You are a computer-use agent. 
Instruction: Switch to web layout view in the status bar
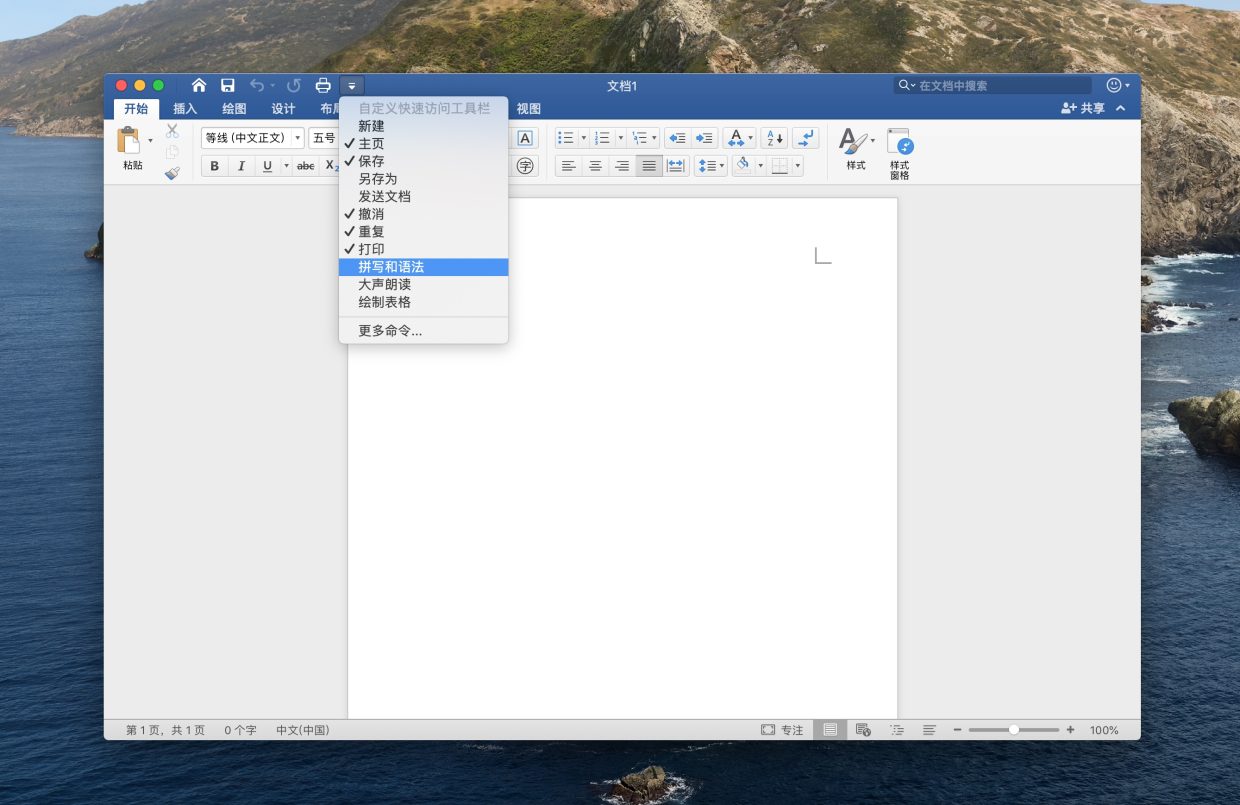tap(863, 730)
